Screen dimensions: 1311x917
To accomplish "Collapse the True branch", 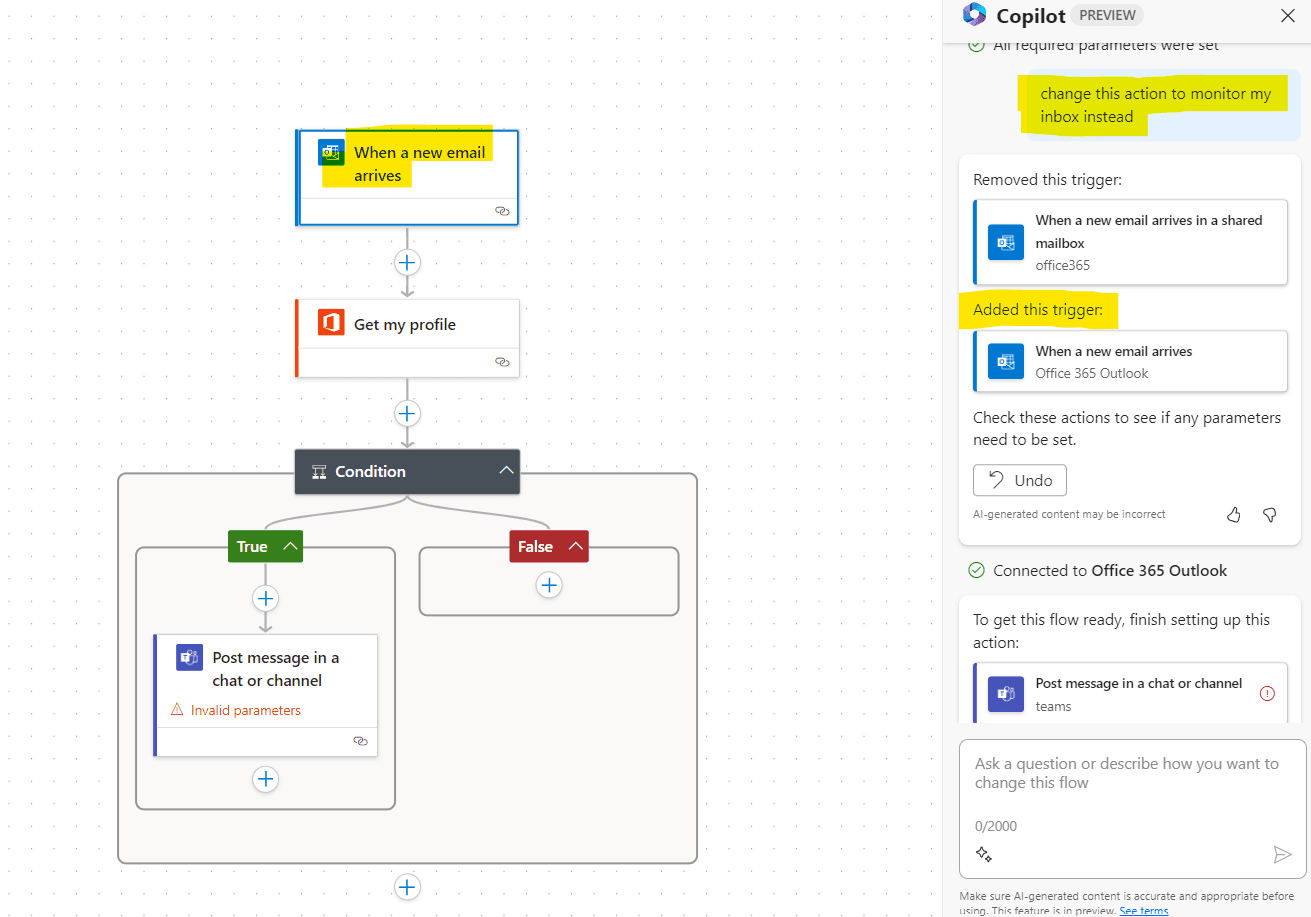I will click(290, 546).
